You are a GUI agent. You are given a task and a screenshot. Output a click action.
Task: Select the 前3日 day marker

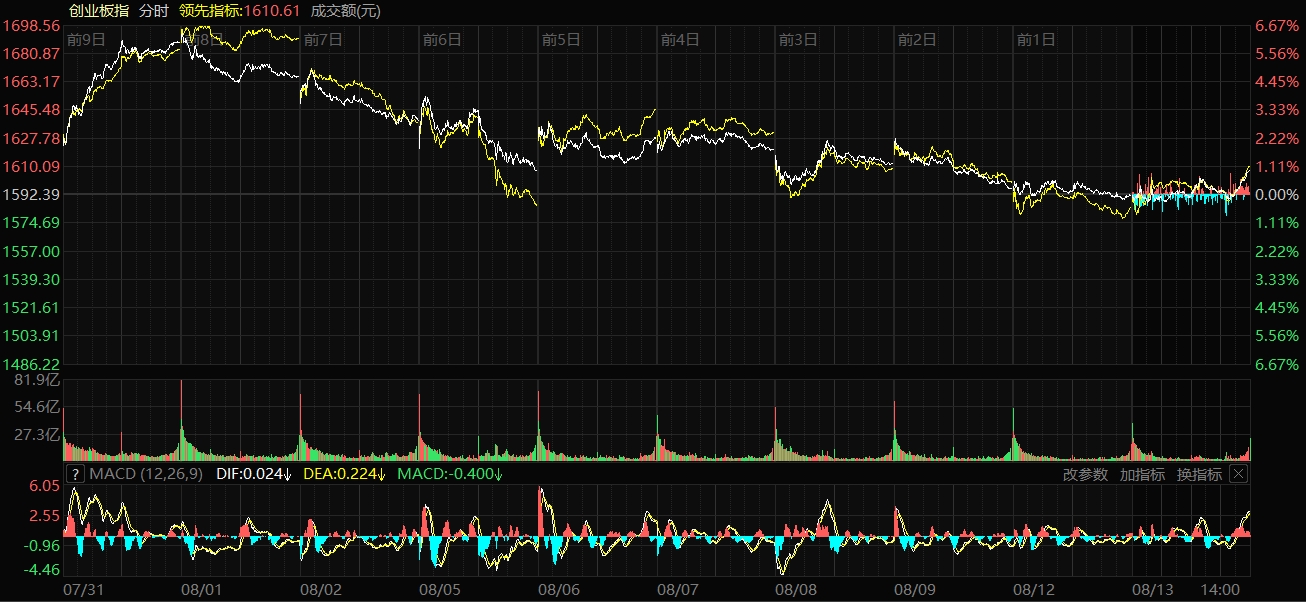(799, 40)
